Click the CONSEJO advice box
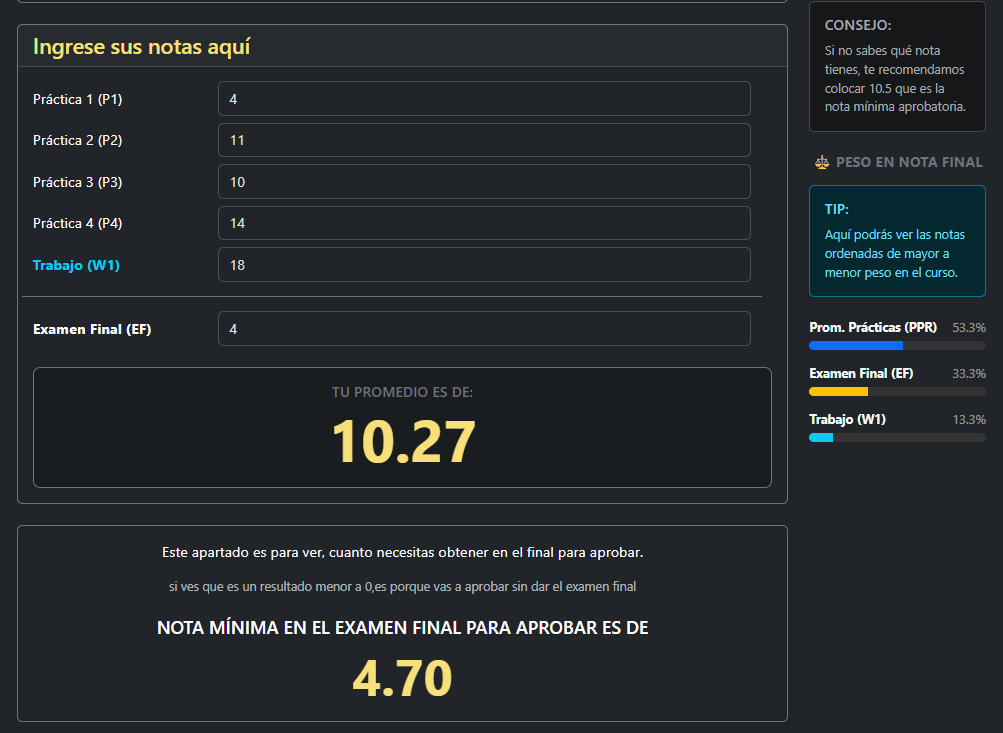 896,66
